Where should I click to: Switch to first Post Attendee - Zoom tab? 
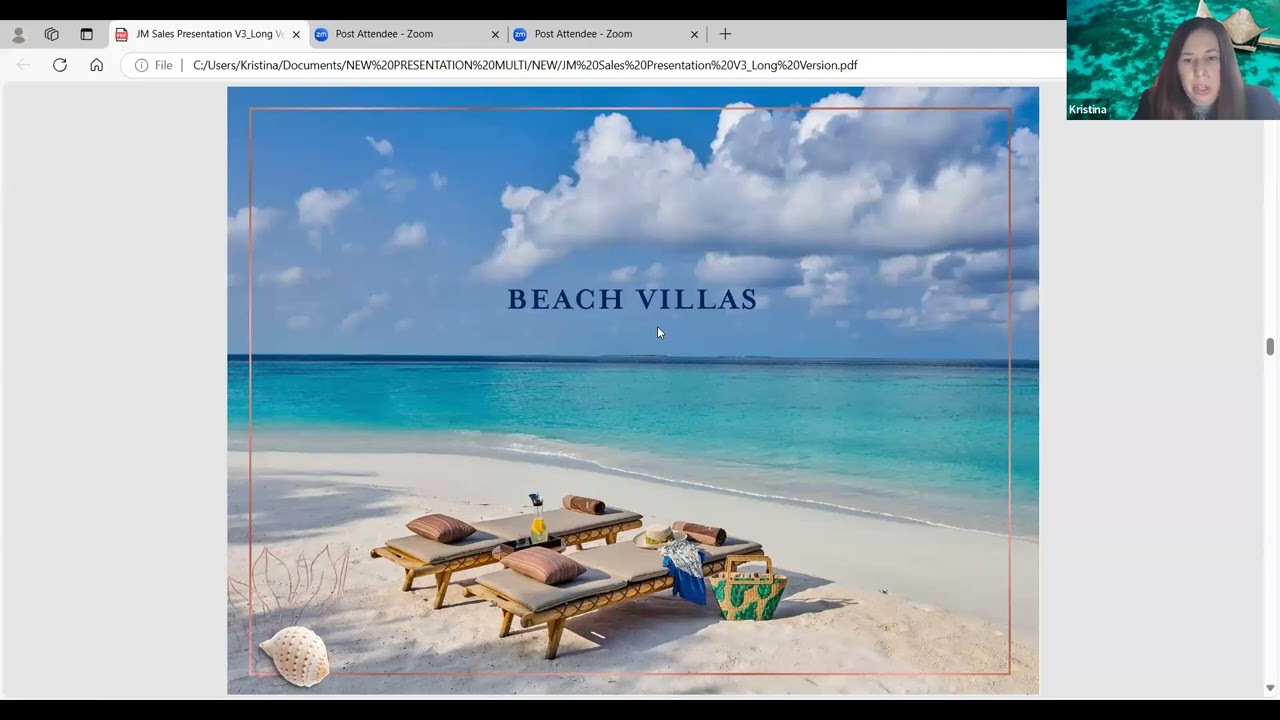407,34
